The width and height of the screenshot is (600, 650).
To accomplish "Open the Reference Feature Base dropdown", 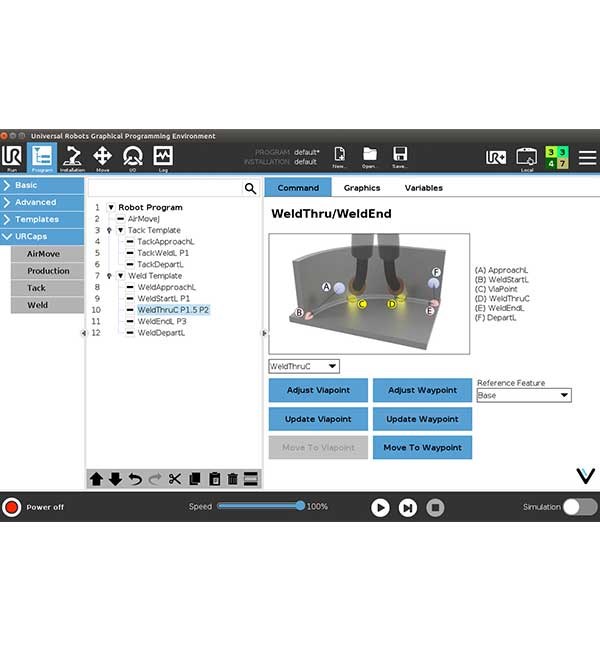I will (x=524, y=395).
